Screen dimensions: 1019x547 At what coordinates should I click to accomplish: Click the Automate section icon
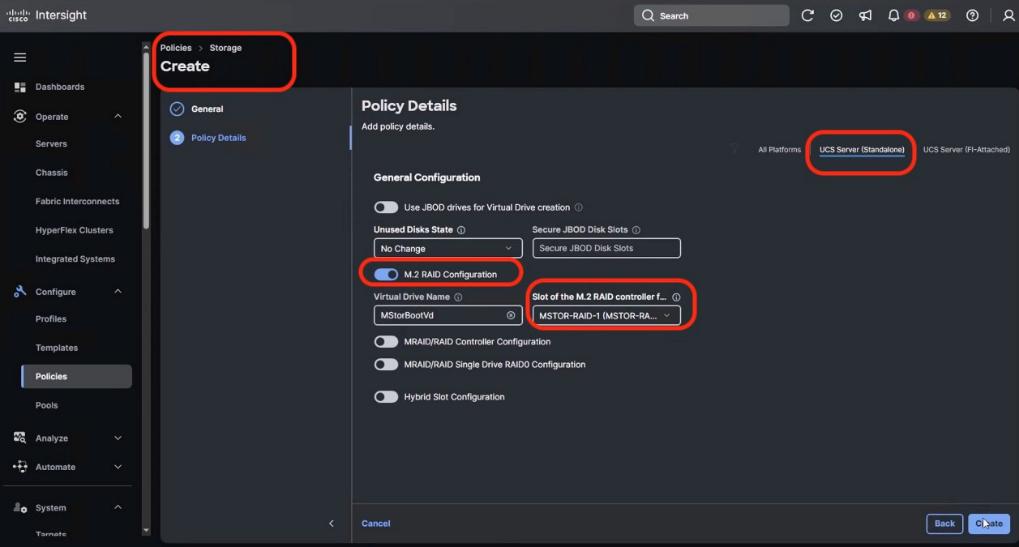20,466
